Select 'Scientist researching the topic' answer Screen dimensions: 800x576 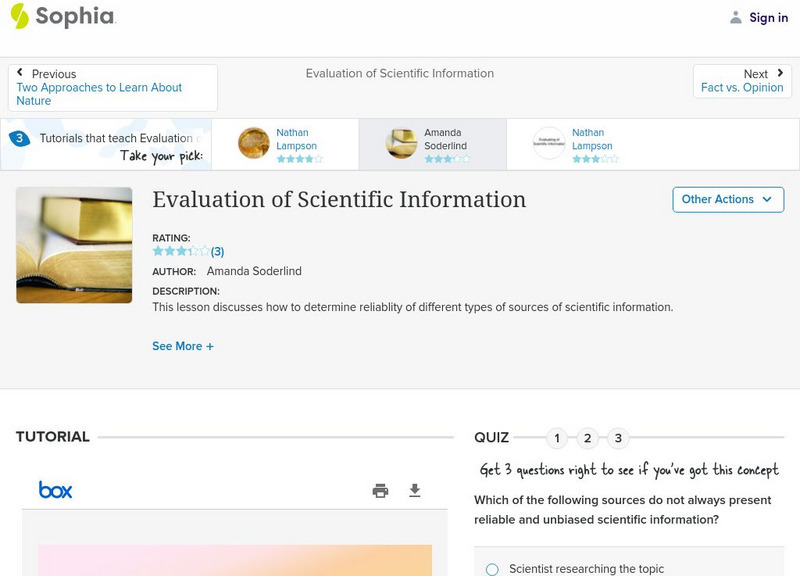[492, 569]
